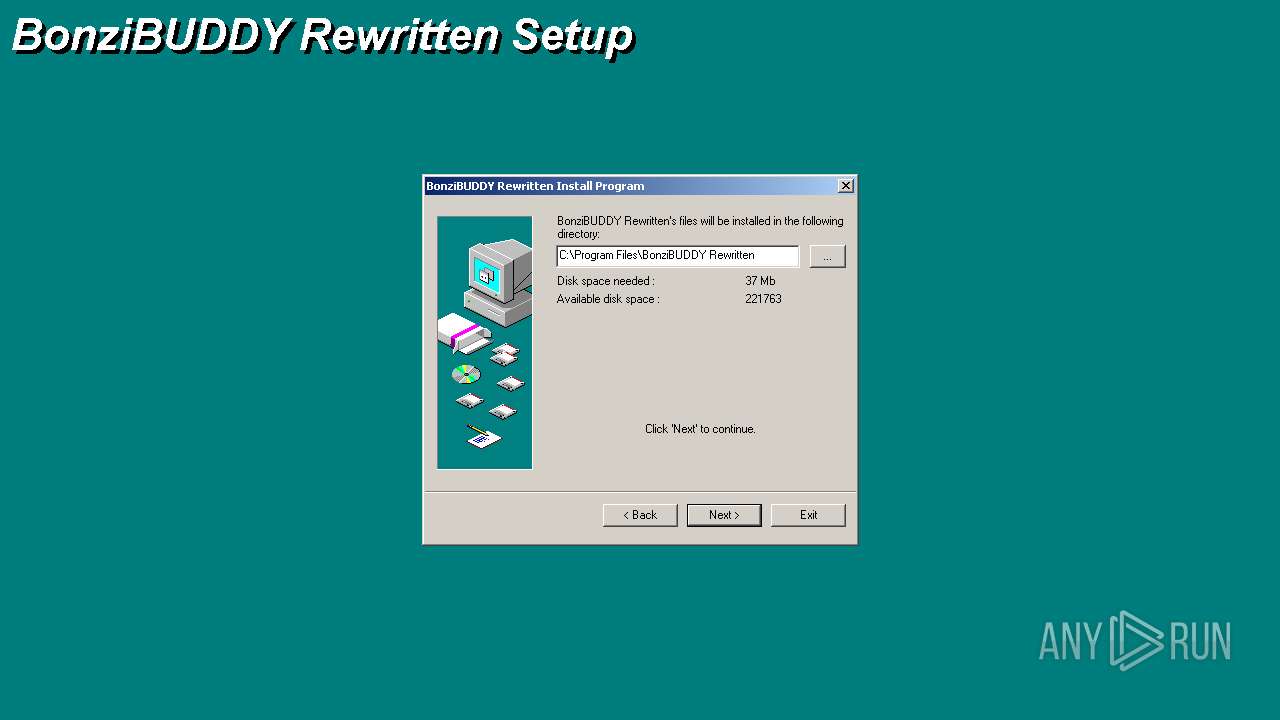Screen dimensions: 1280x720
Task: Click the "Click 'Next' to continue." text
Action: click(x=700, y=429)
